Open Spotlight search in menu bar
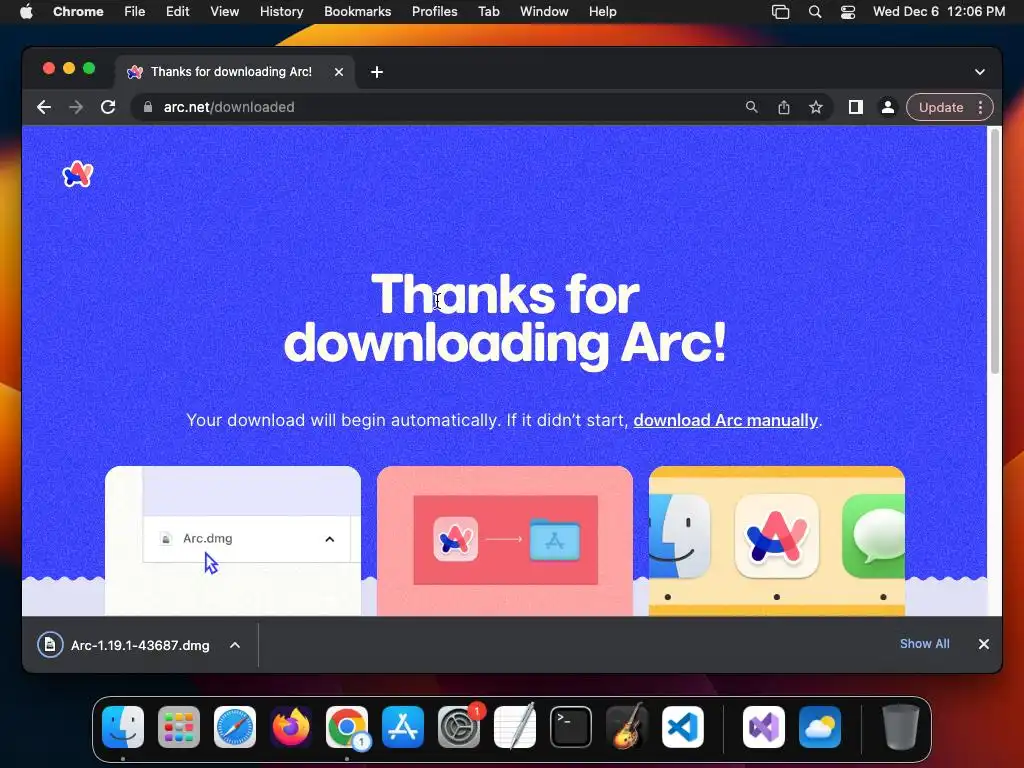 pos(814,11)
